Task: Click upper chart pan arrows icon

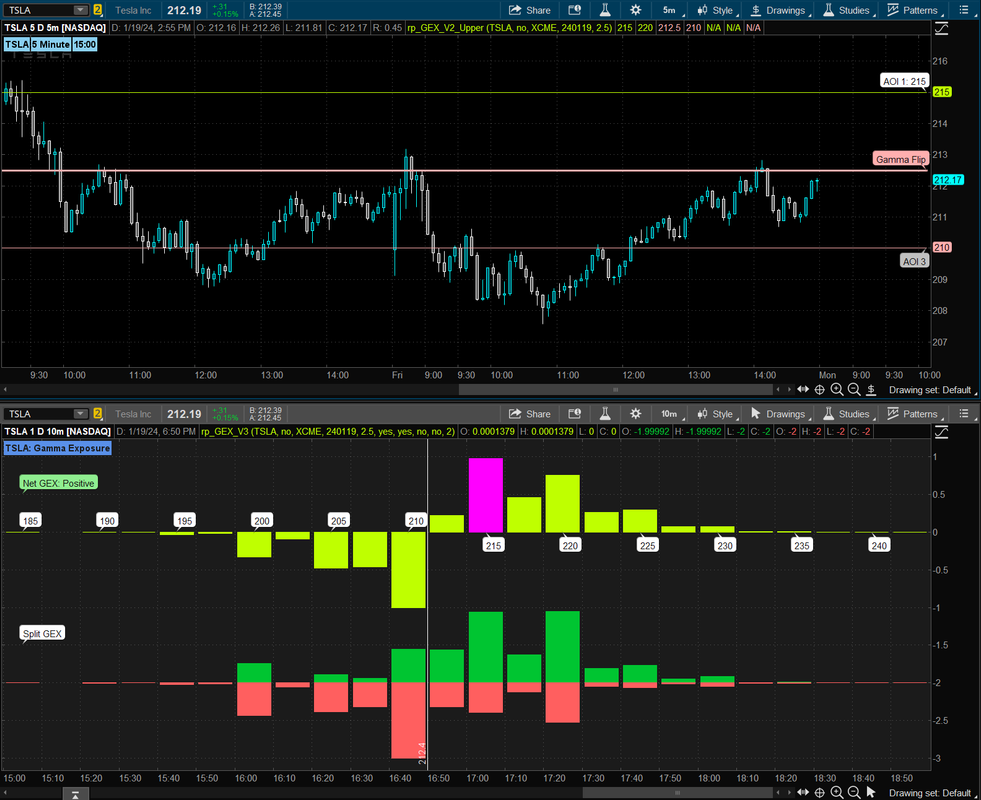Action: [803, 390]
